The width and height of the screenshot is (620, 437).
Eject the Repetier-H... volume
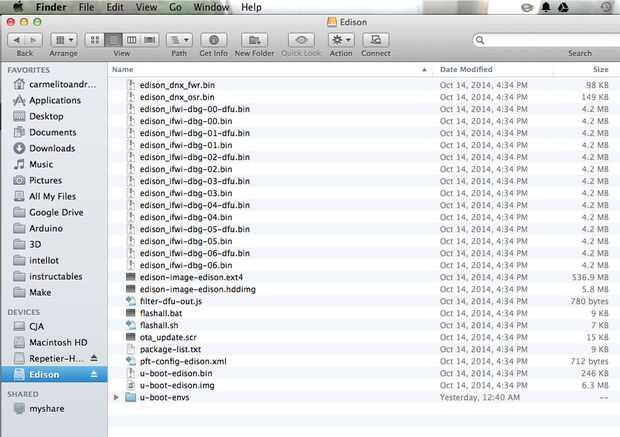(94, 358)
